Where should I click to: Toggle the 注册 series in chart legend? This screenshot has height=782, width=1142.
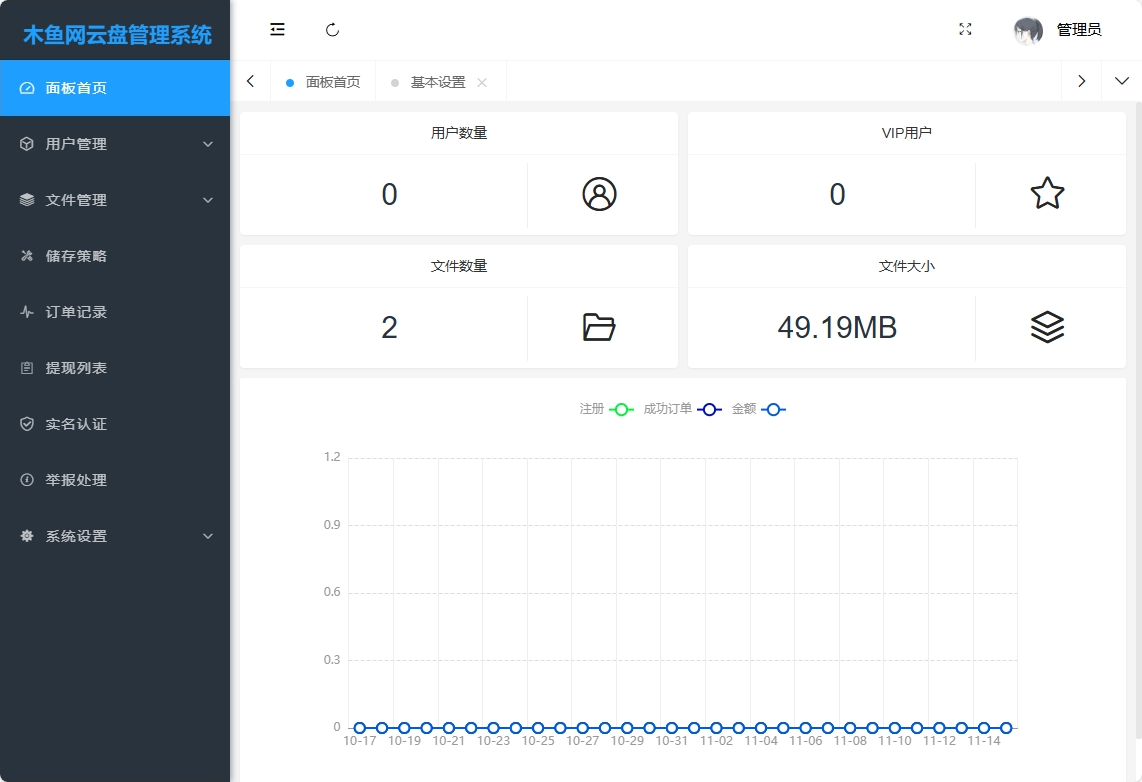[x=606, y=409]
